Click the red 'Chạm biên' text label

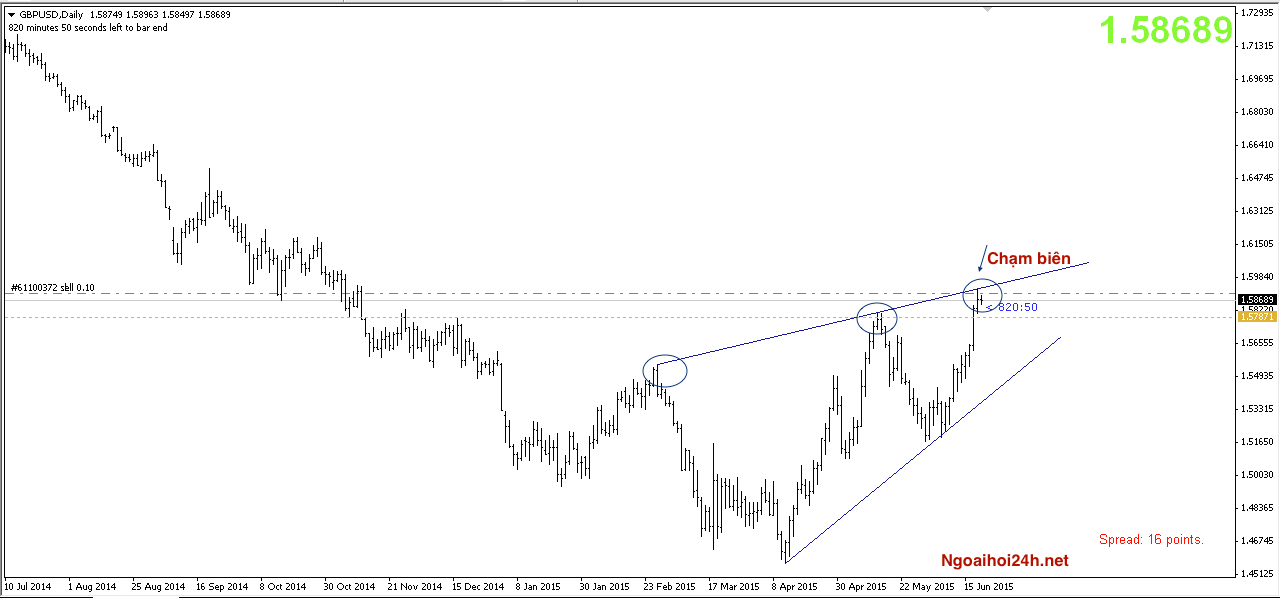(1029, 259)
